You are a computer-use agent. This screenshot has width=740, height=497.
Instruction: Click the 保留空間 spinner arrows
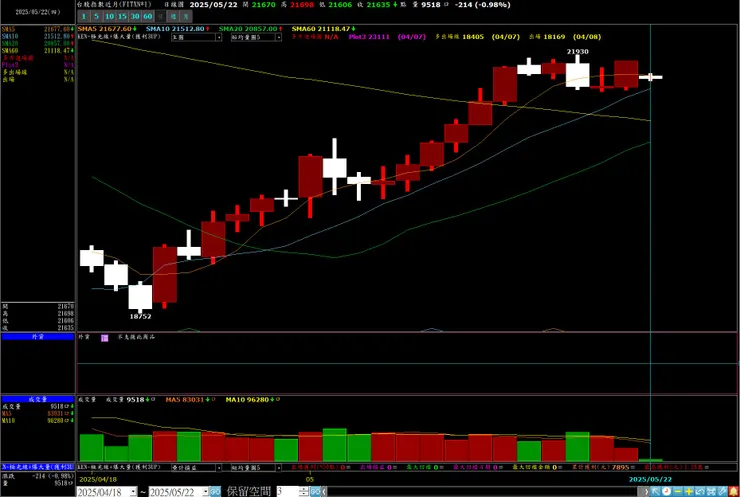coord(304,491)
